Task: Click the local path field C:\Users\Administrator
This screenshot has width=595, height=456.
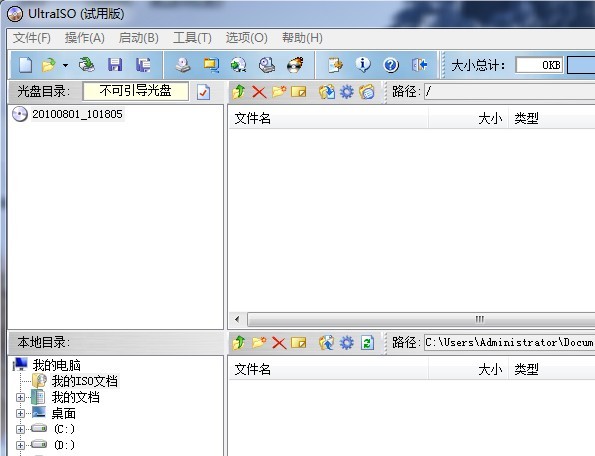Action: 509,342
